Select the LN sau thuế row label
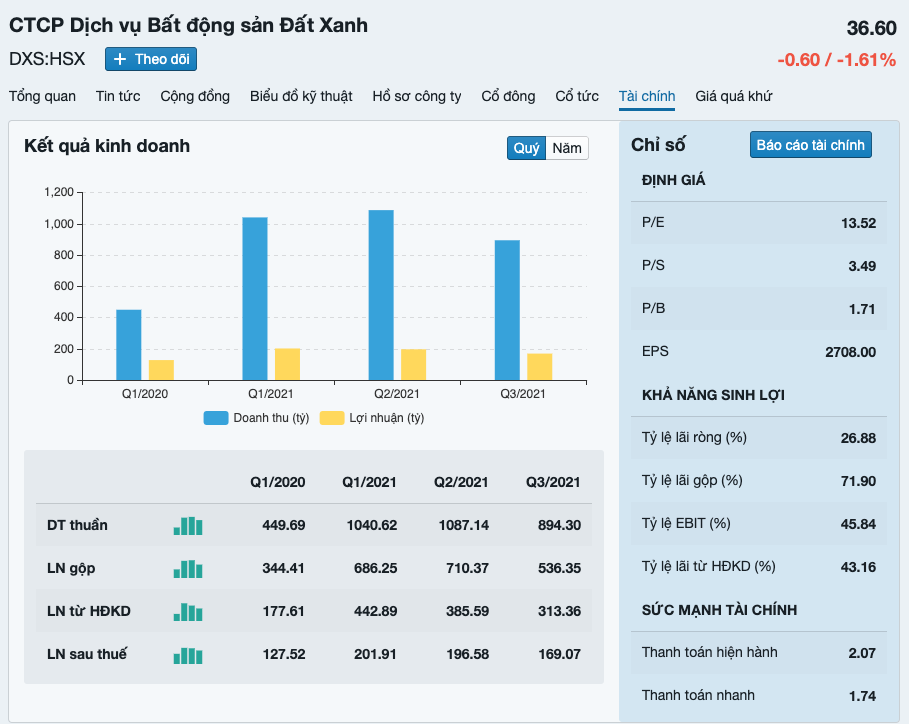The width and height of the screenshot is (909, 724). [x=86, y=654]
